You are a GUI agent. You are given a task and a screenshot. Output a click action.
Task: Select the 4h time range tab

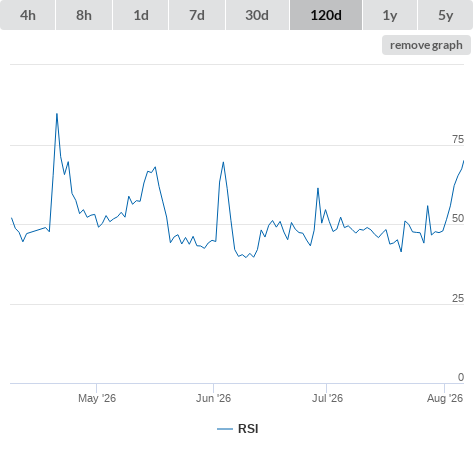coord(28,15)
